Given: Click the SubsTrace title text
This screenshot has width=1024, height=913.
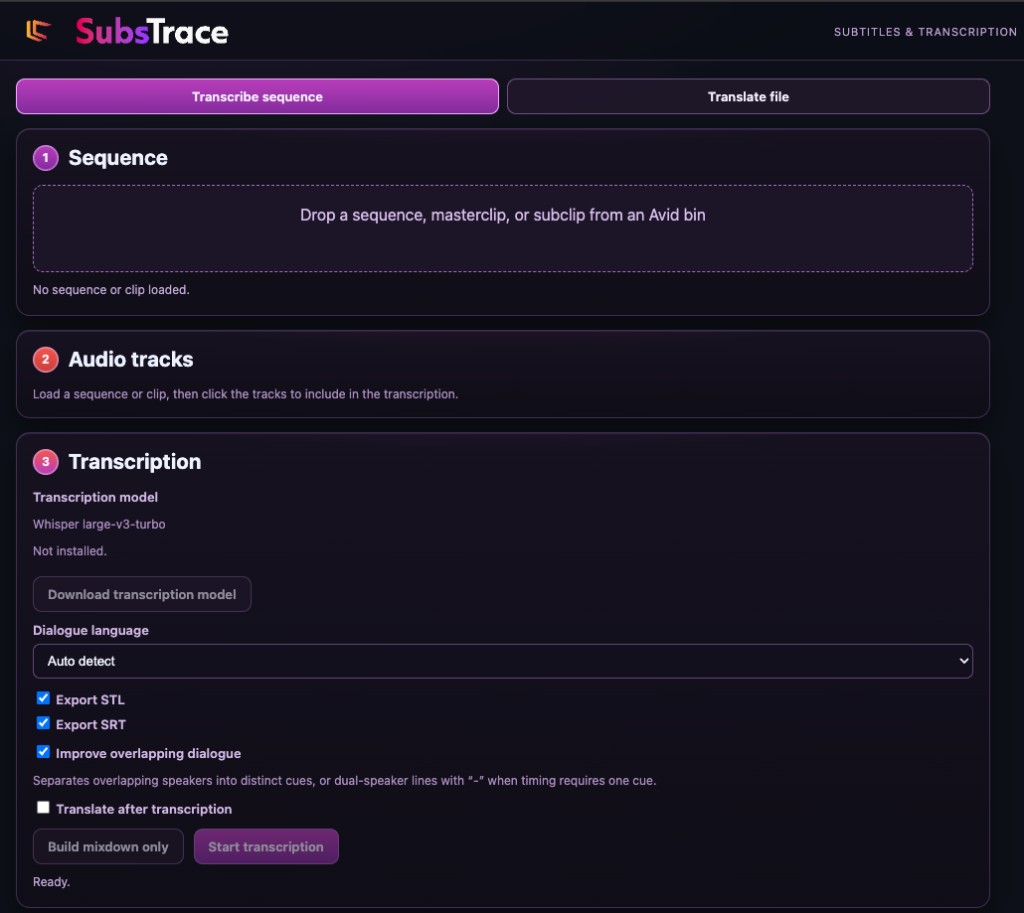Looking at the screenshot, I should (152, 31).
